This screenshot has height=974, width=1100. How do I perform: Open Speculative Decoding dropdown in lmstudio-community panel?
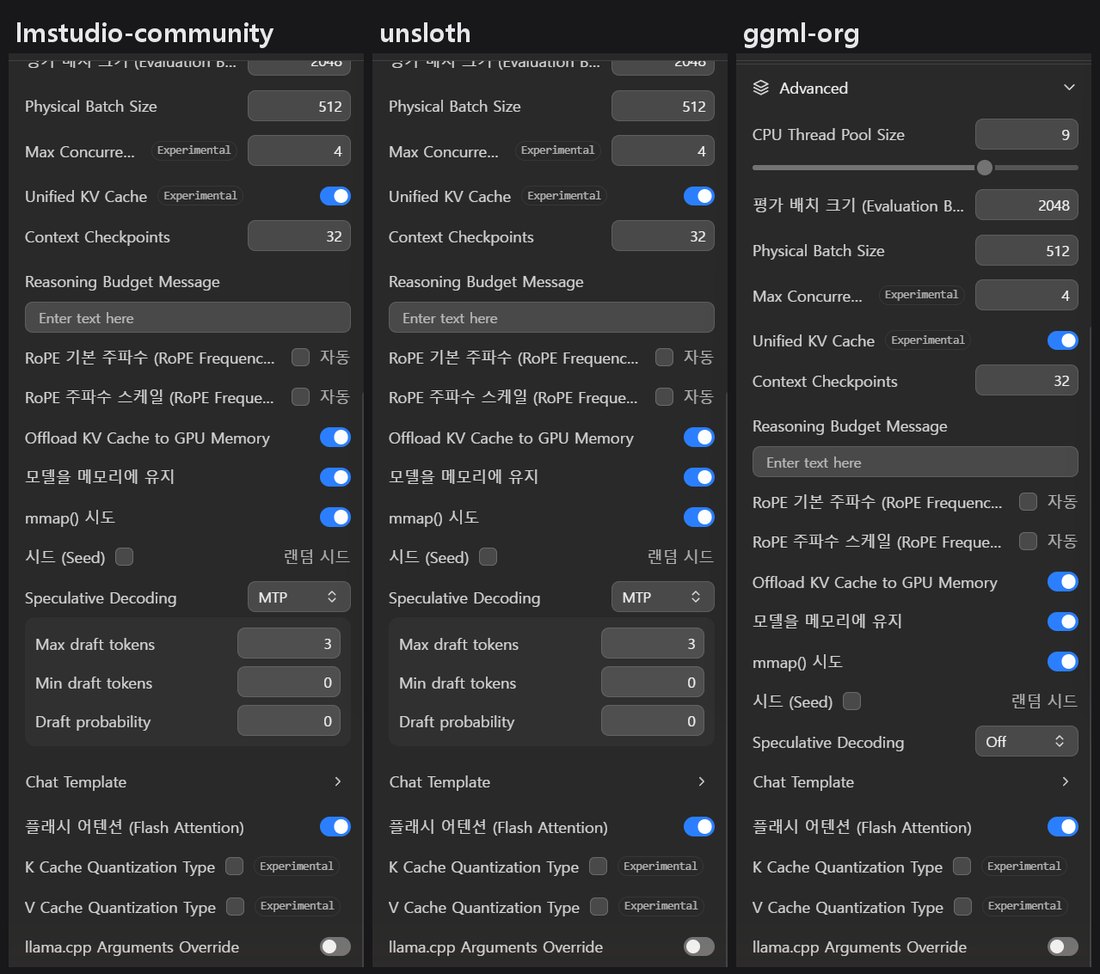click(x=299, y=597)
